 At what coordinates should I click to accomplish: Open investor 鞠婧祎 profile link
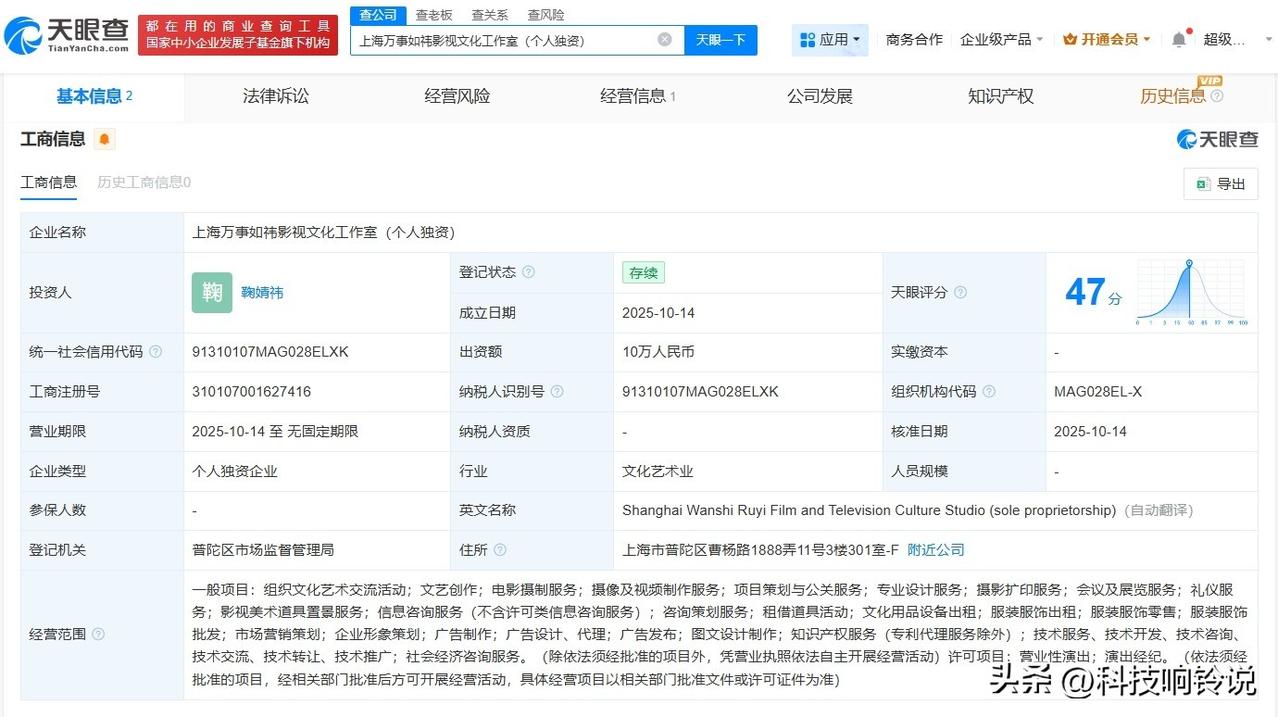(262, 292)
